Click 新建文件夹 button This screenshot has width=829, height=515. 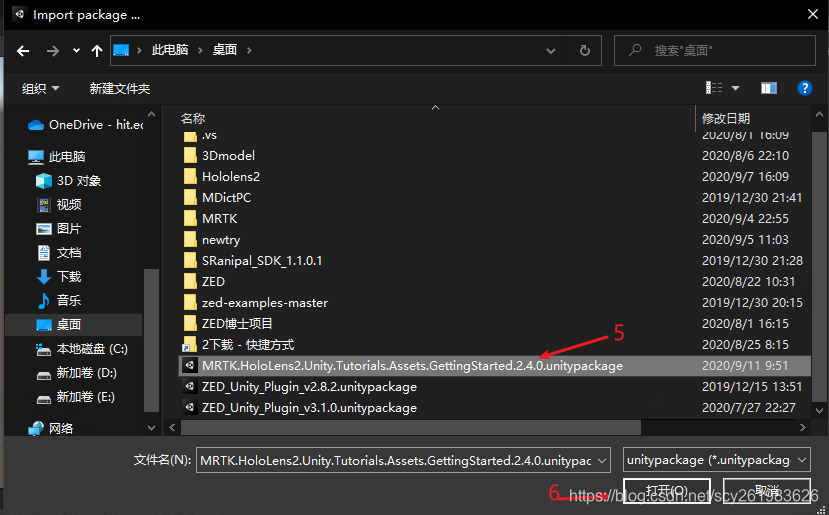119,88
